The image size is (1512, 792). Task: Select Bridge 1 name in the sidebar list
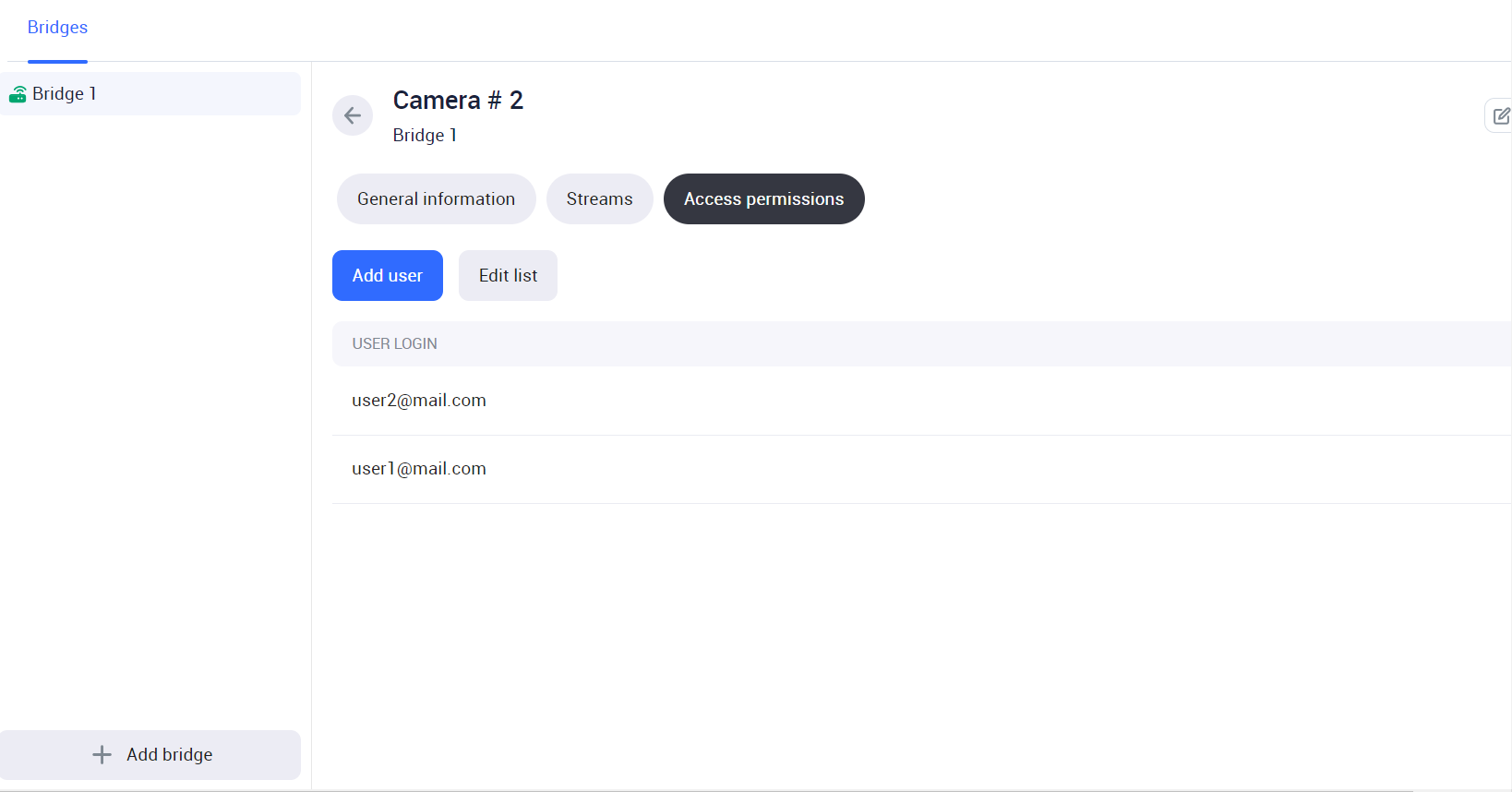pos(65,94)
